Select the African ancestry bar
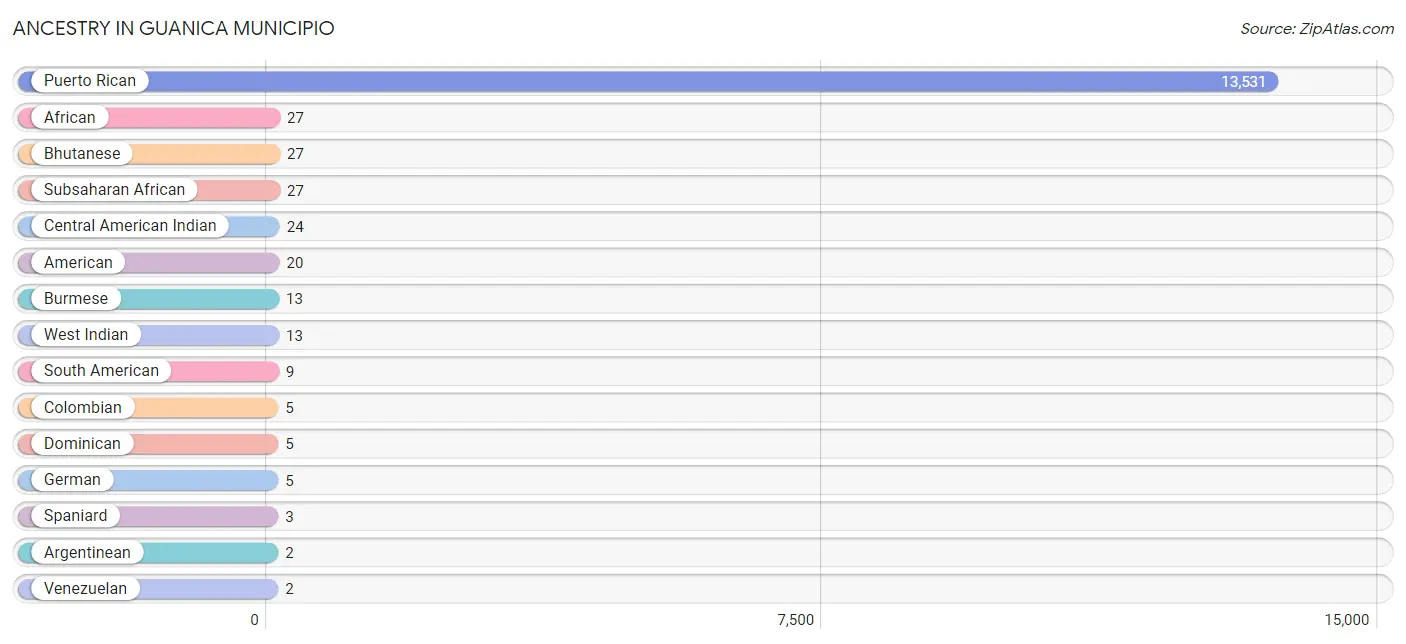The height and width of the screenshot is (644, 1406). [x=149, y=118]
